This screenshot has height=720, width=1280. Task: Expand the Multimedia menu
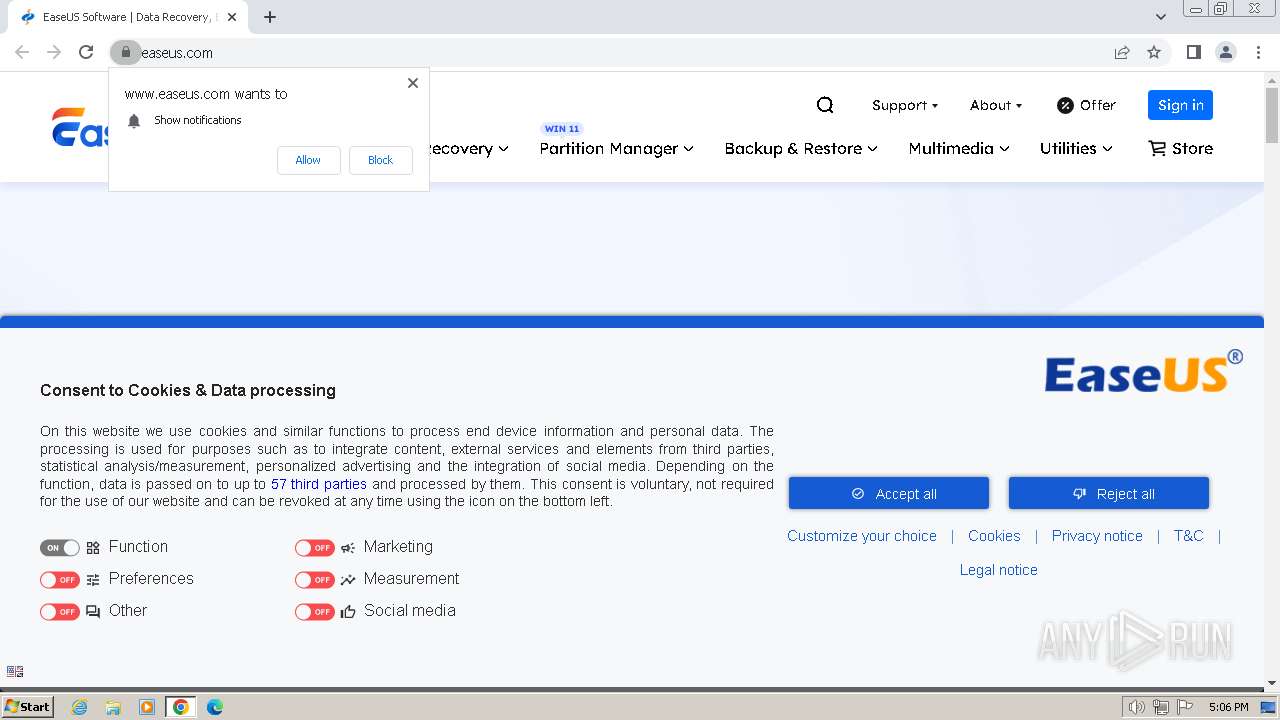(x=959, y=148)
